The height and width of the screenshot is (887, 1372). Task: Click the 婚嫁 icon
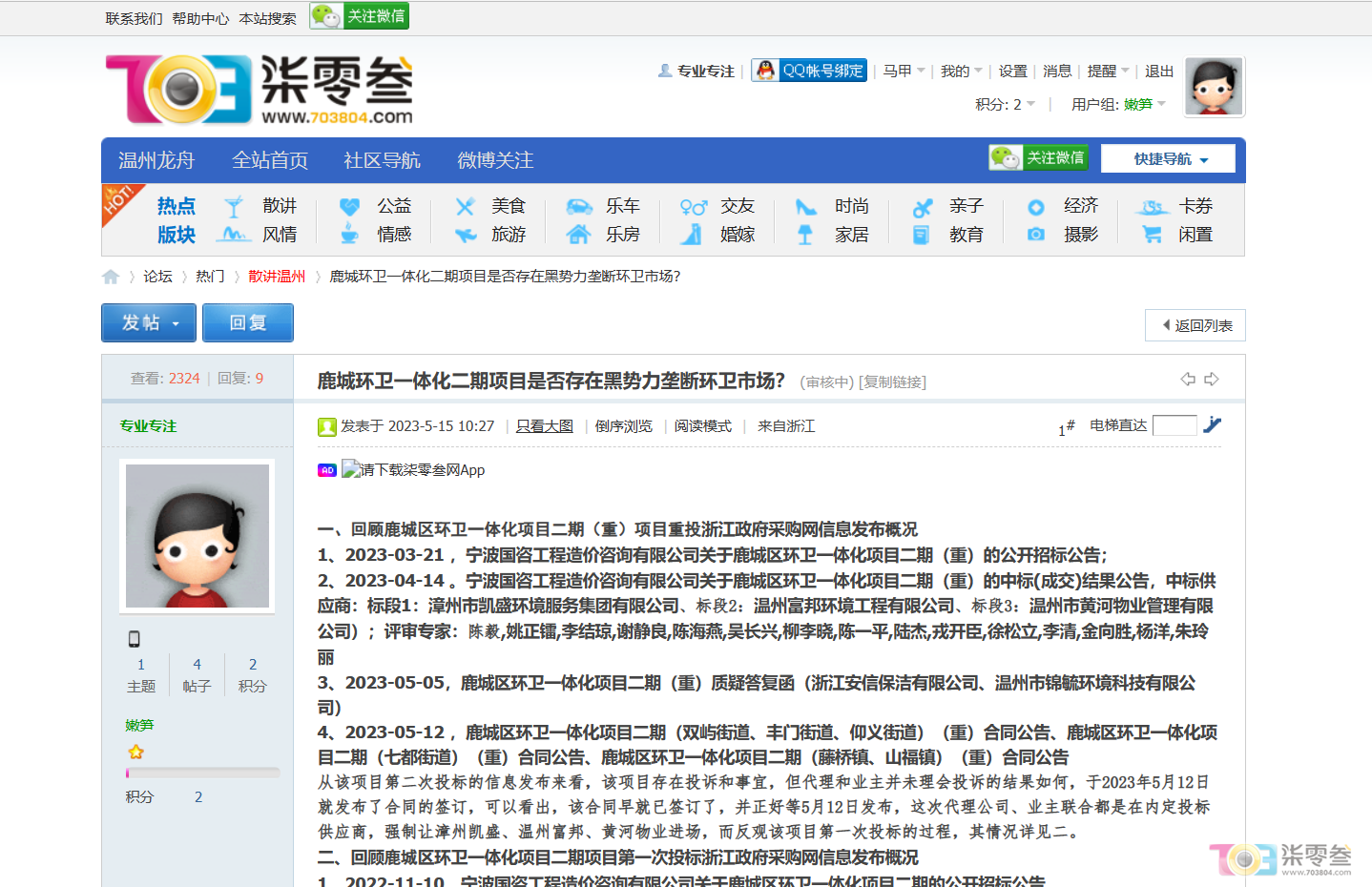[x=694, y=235]
